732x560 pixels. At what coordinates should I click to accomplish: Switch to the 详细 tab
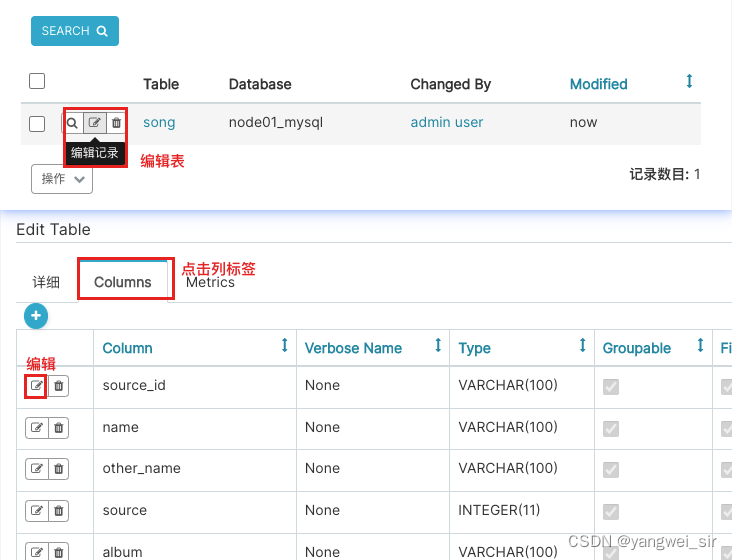tap(46, 282)
